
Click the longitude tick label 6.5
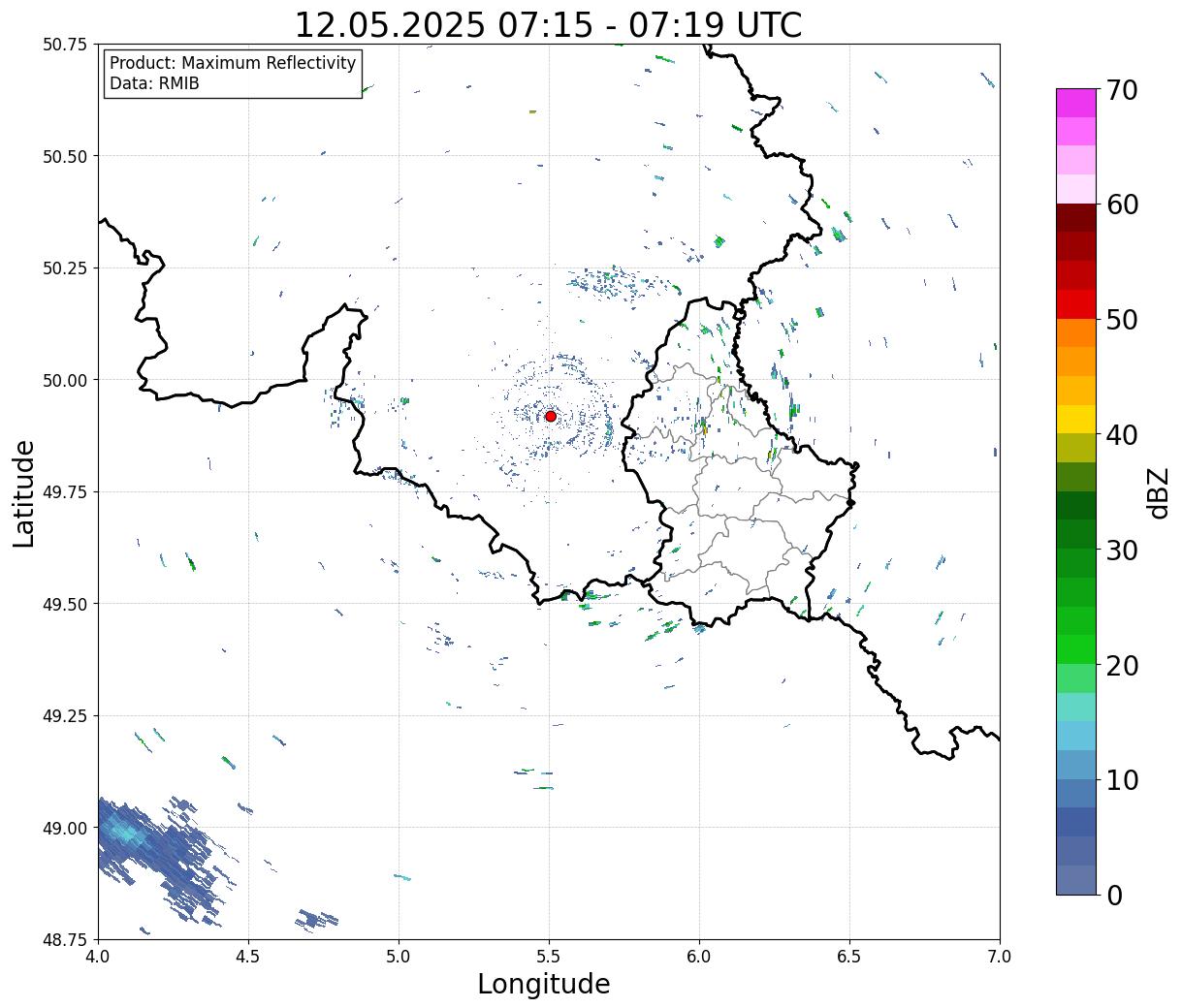[x=849, y=957]
